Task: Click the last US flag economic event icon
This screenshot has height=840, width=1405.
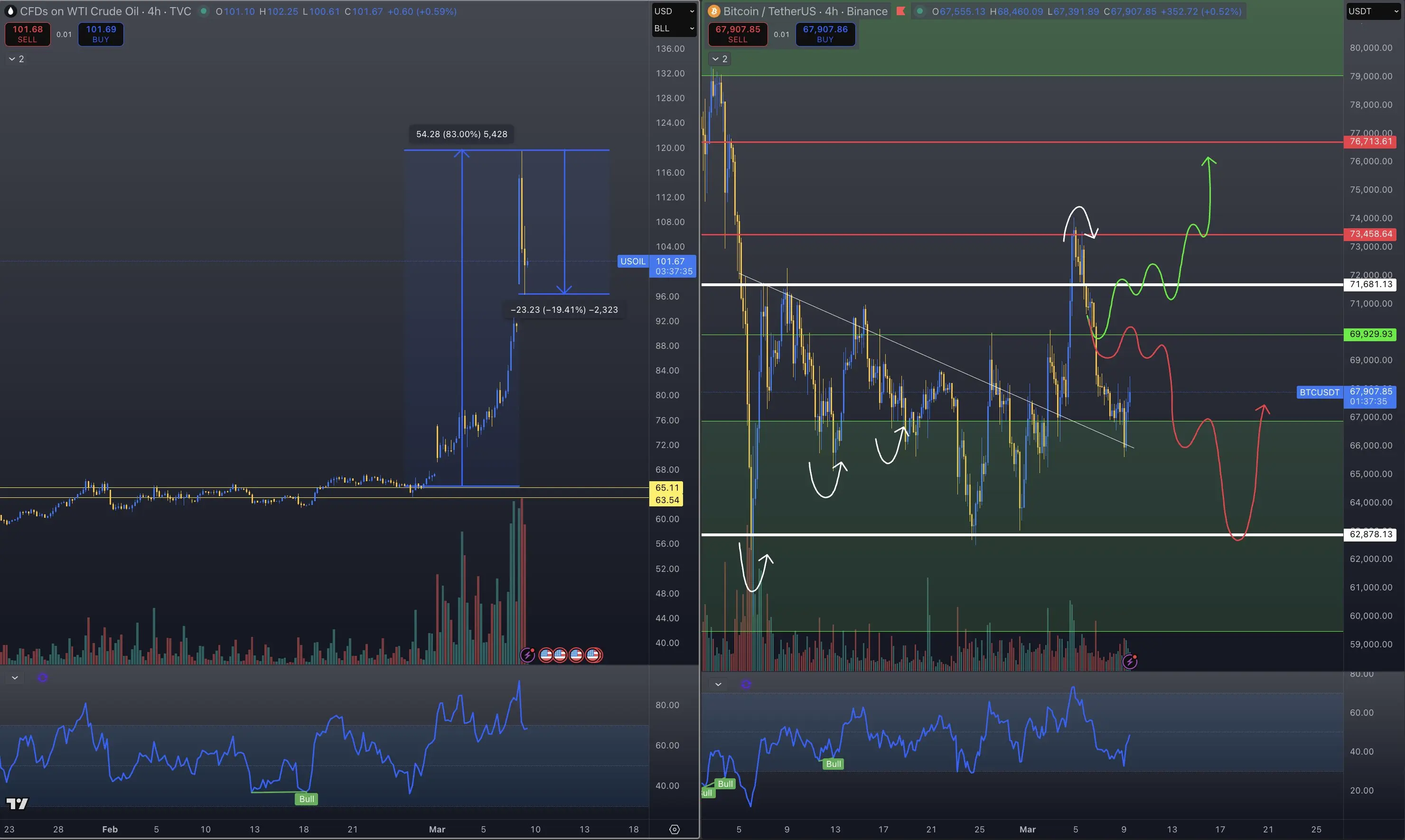Action: tap(593, 655)
